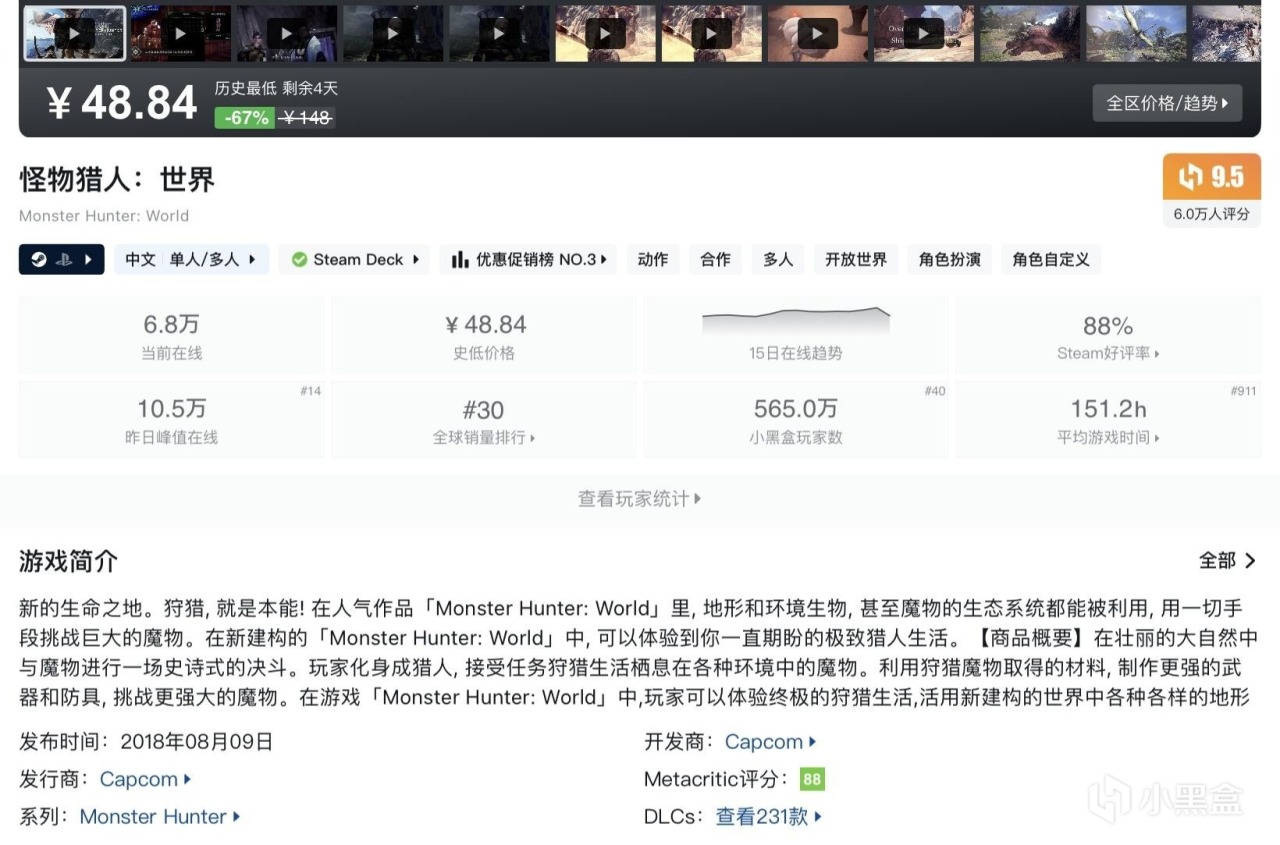Open the flying wyvern screenshot thumbnail
The height and width of the screenshot is (845, 1280).
(x=1136, y=33)
